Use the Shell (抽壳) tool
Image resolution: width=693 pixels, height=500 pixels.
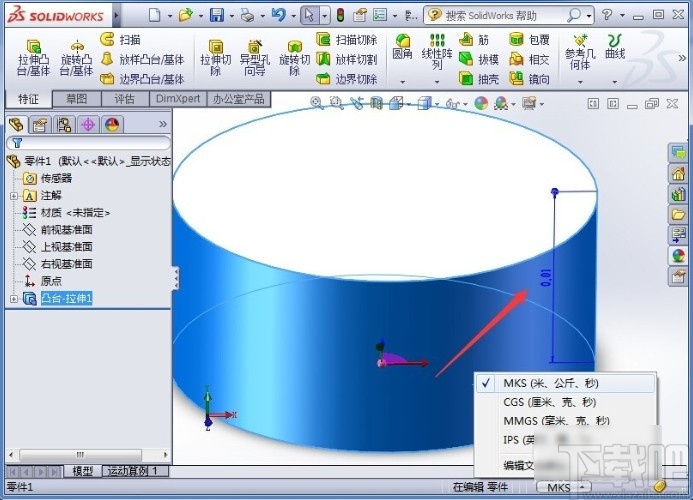479,79
